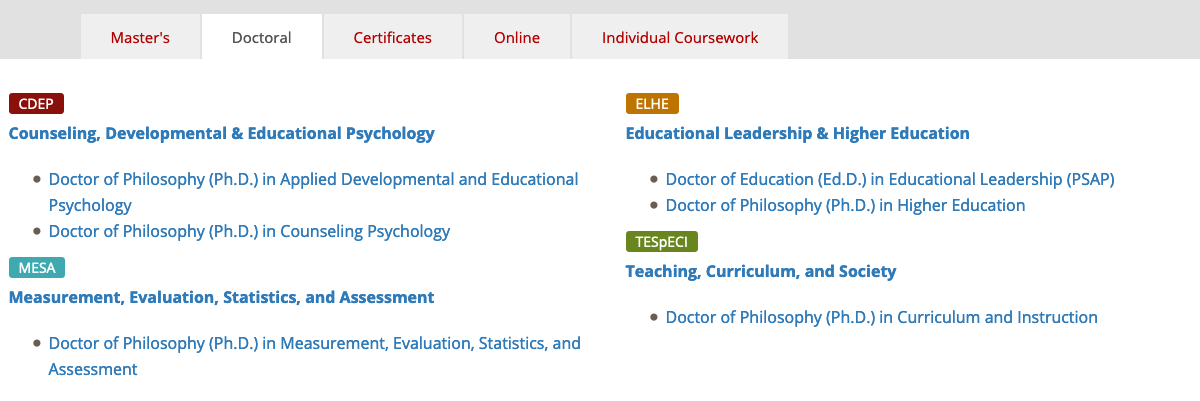Open the Certificates tab
1200x401 pixels.
tap(392, 38)
